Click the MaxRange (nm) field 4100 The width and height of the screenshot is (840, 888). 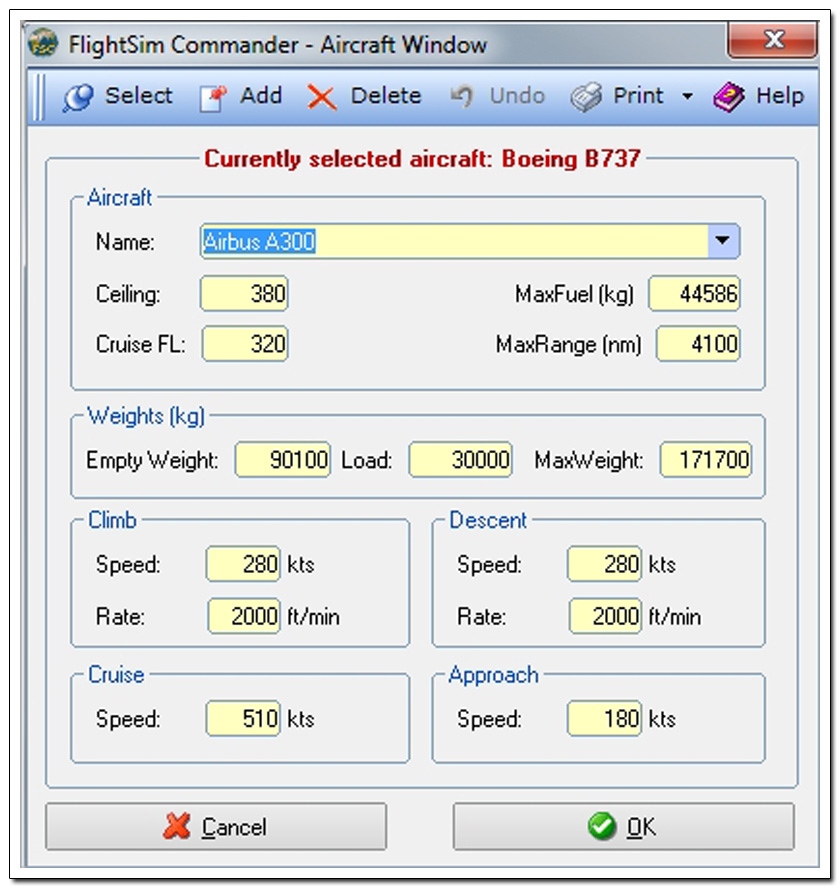[x=698, y=343]
